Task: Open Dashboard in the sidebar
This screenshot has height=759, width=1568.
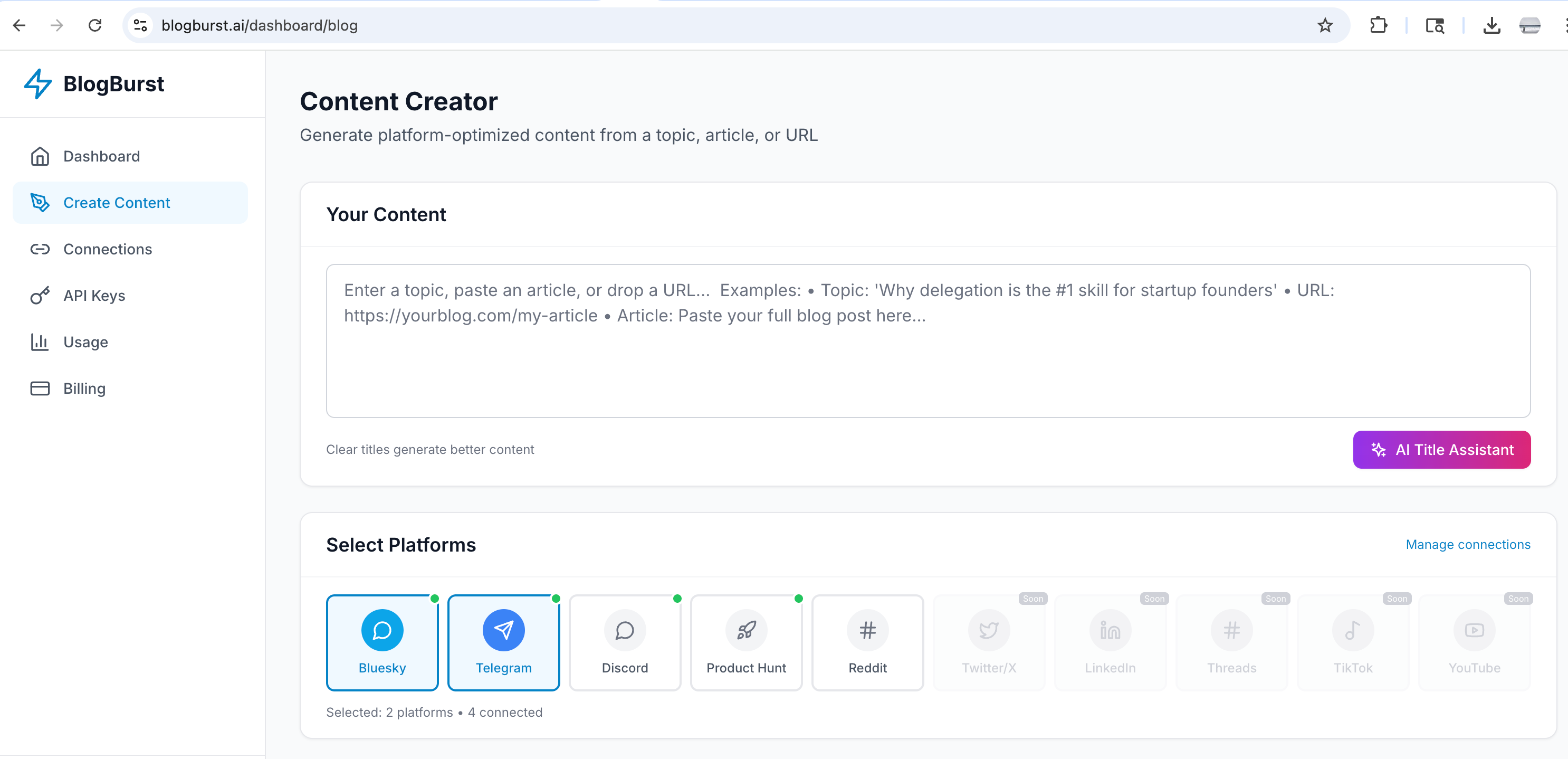Action: pos(101,157)
